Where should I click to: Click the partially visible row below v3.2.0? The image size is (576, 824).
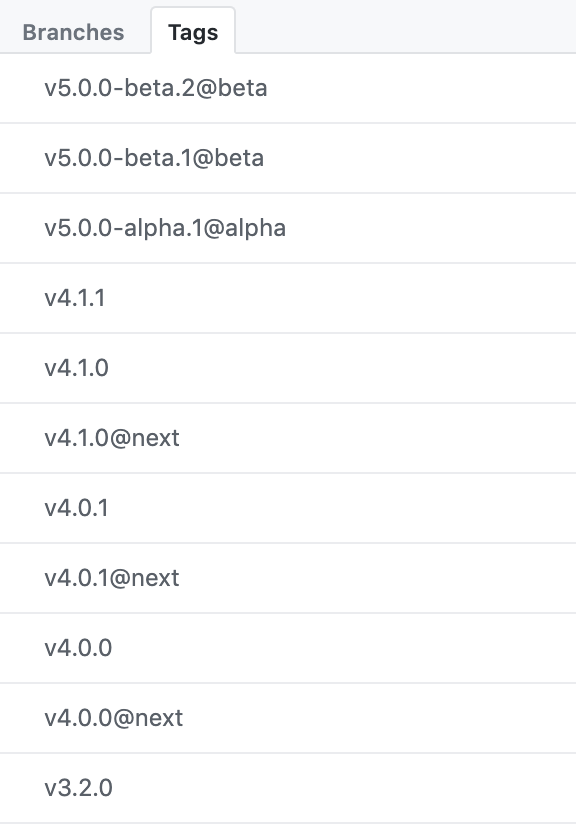pos(288,820)
